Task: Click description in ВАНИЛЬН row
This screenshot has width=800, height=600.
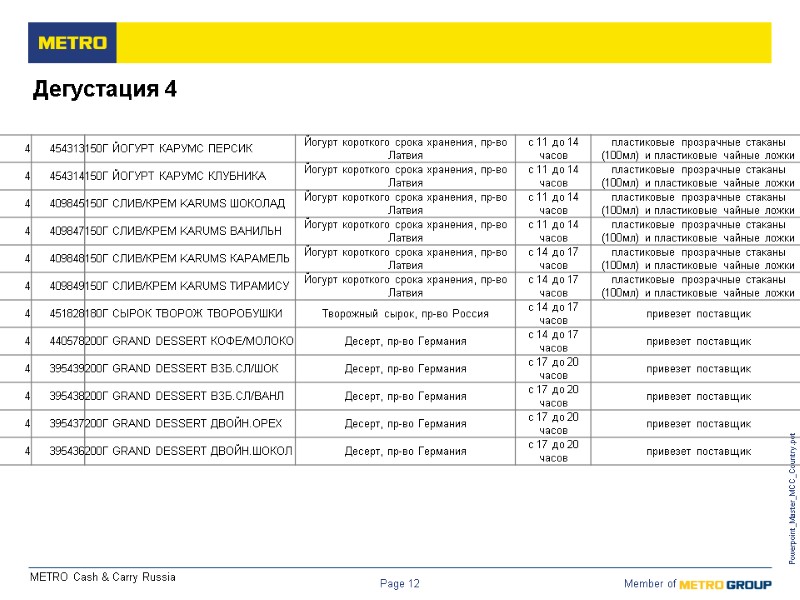Action: [405, 231]
